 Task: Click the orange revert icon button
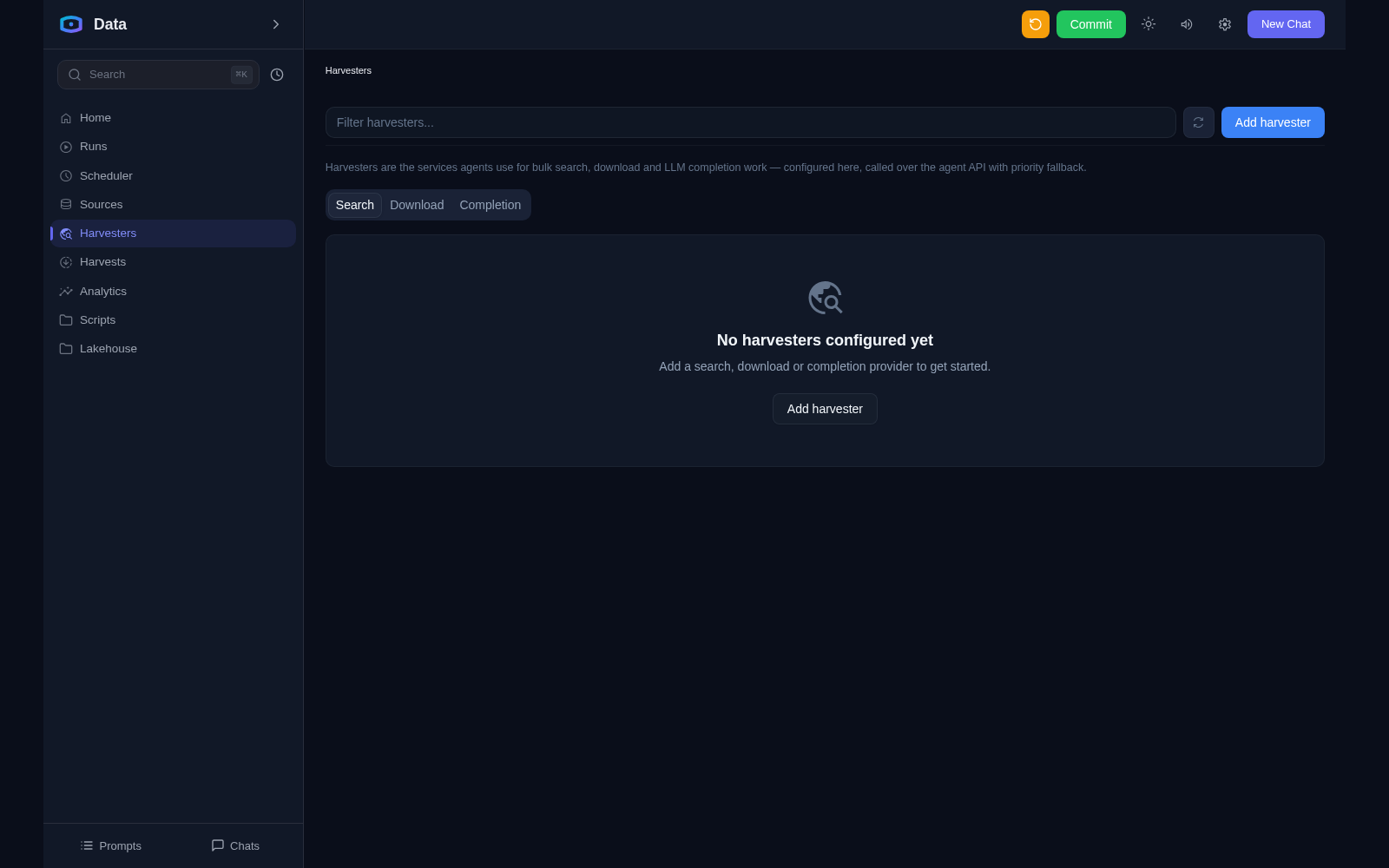1036,24
